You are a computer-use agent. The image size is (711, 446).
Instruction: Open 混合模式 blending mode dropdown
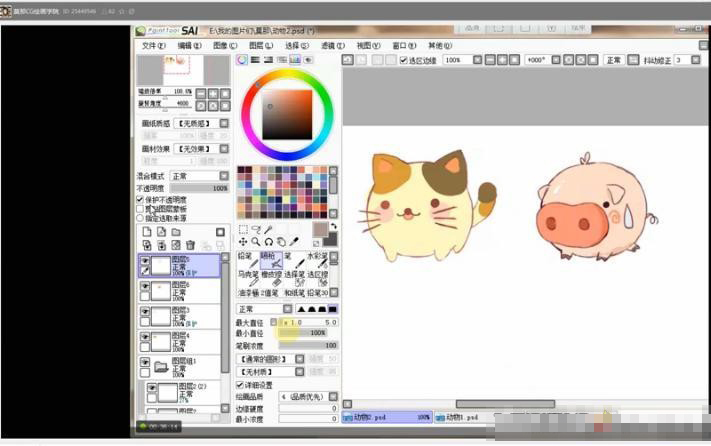click(224, 176)
